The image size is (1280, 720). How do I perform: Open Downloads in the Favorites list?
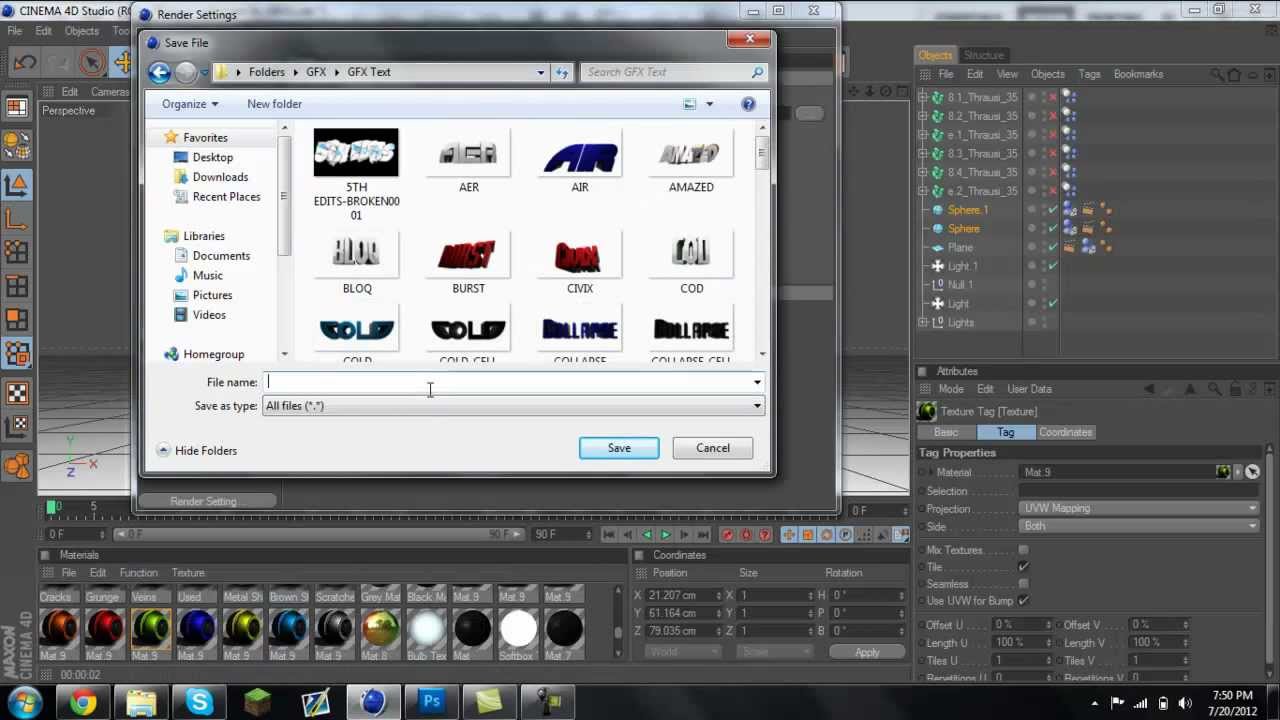220,177
